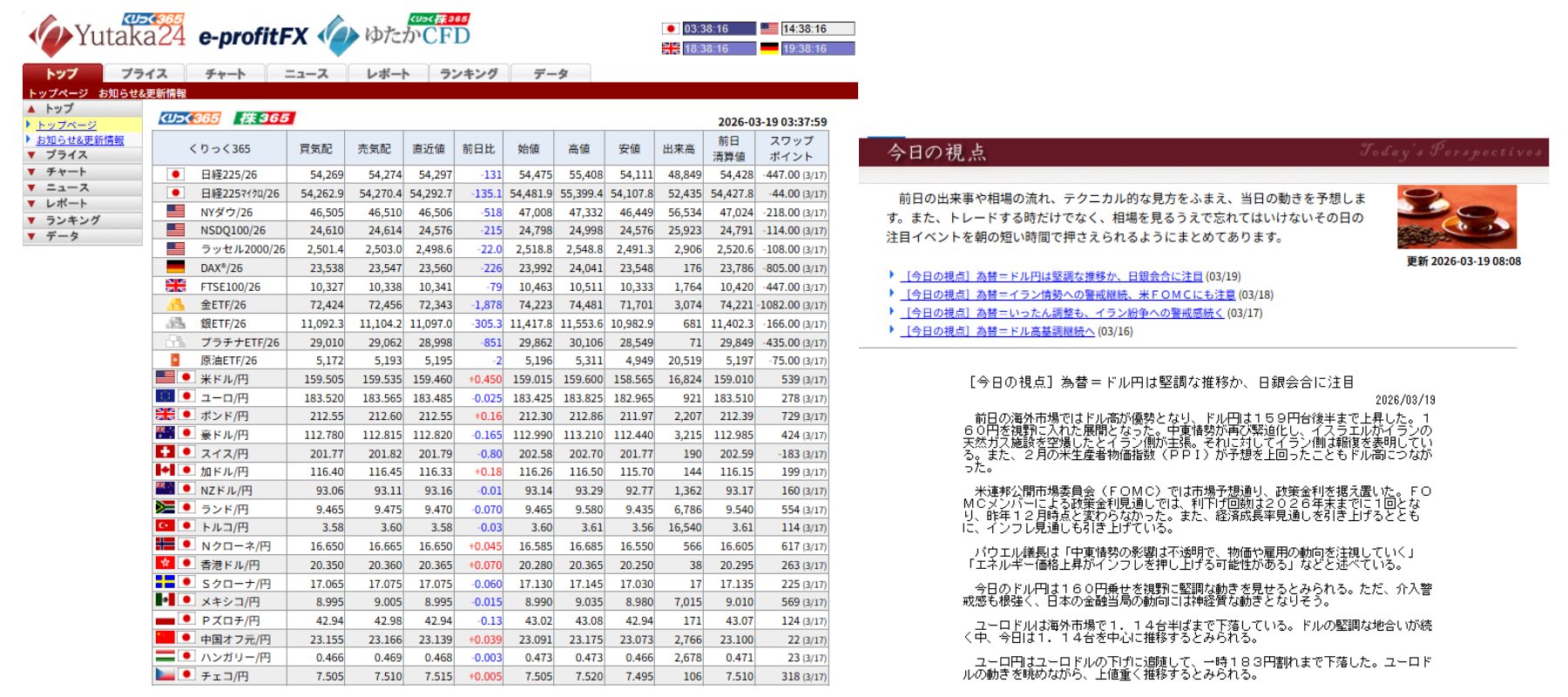This screenshot has width=1568, height=697.
Task: Select the green 株365 table icon
Action: (265, 118)
